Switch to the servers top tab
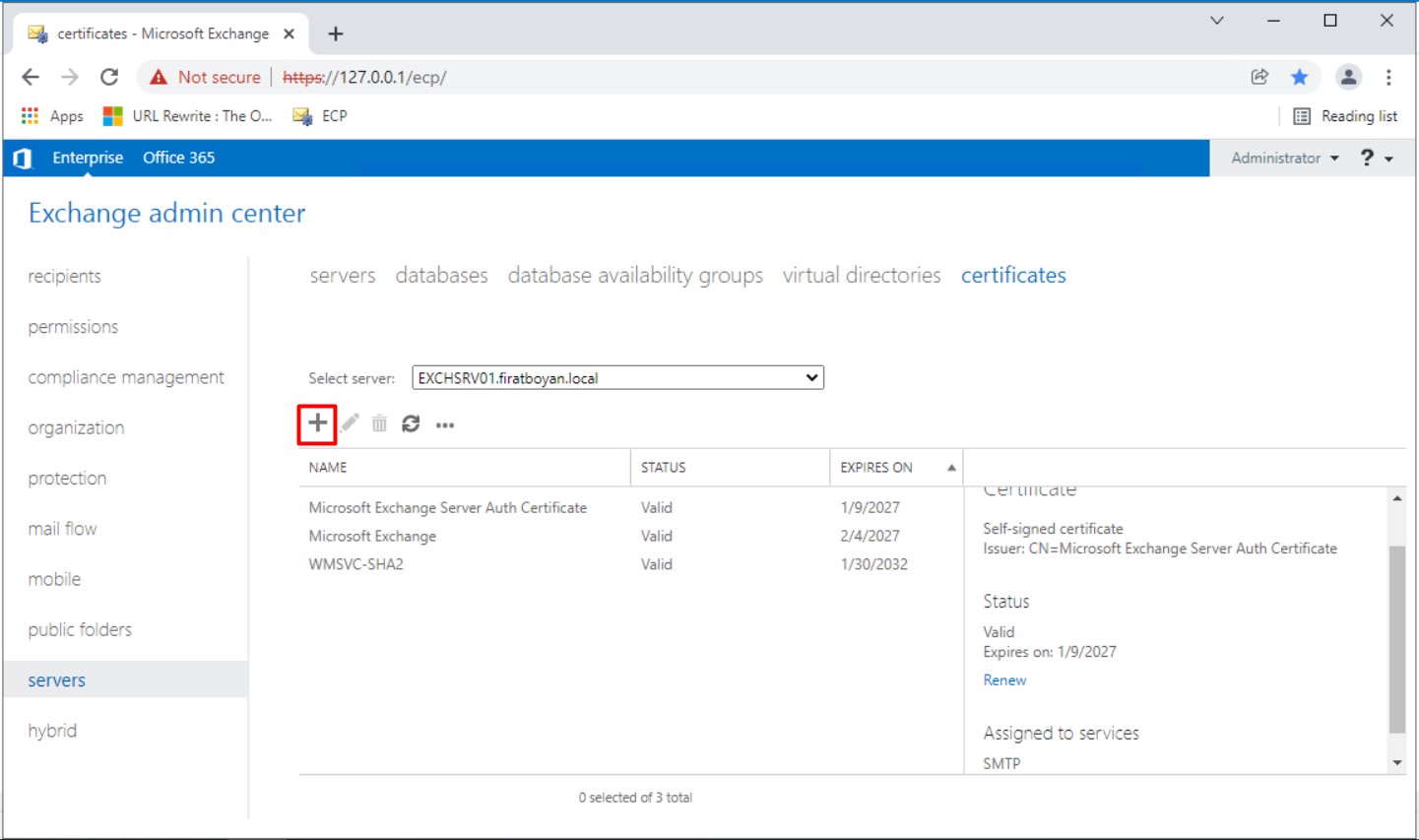1419x840 pixels. [343, 276]
